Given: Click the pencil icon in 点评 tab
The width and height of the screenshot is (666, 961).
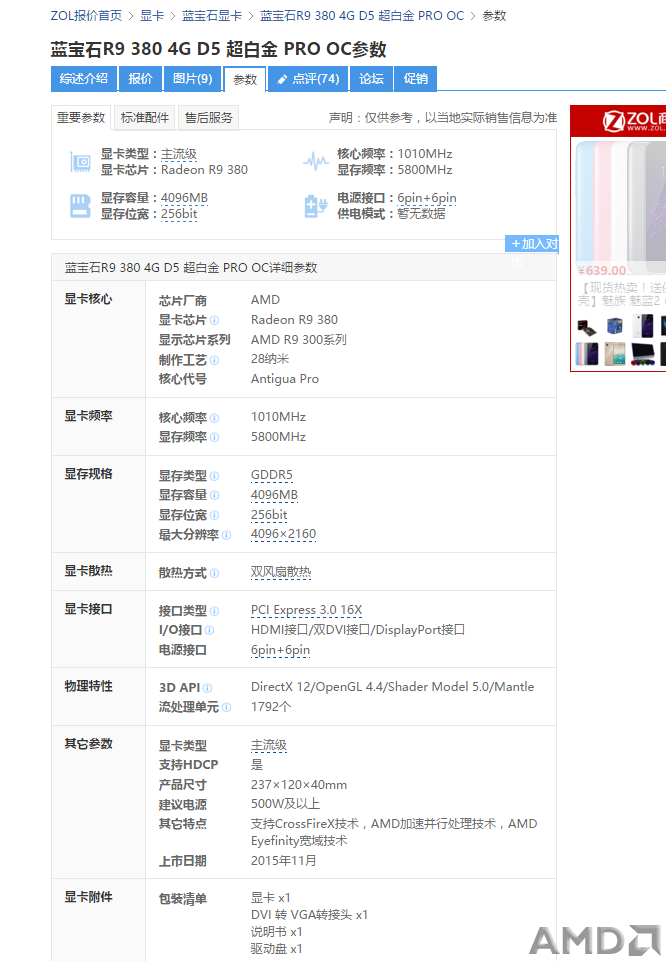Looking at the screenshot, I should [x=282, y=79].
